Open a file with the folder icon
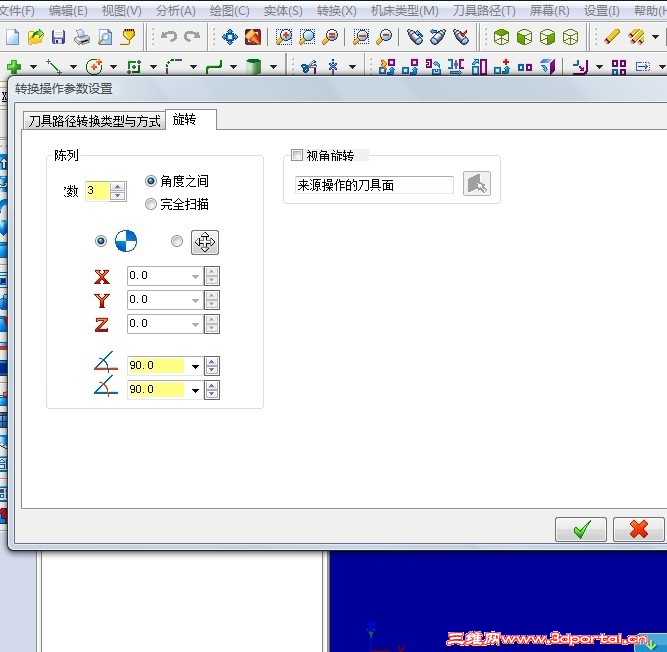Screen dimensions: 667x652 (36, 37)
